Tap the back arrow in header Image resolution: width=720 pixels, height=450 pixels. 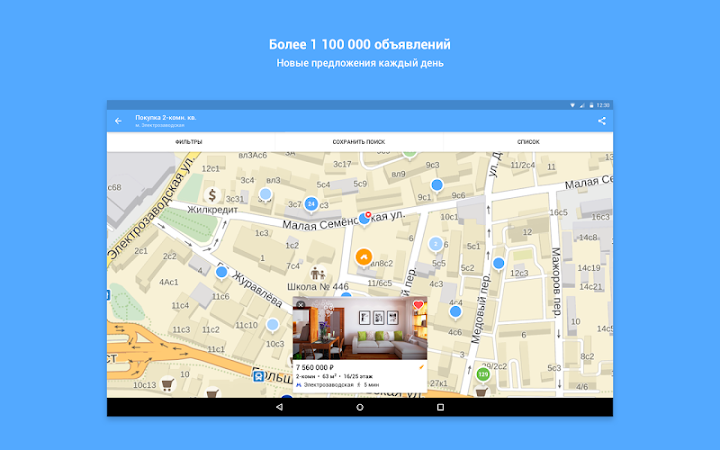pos(118,121)
